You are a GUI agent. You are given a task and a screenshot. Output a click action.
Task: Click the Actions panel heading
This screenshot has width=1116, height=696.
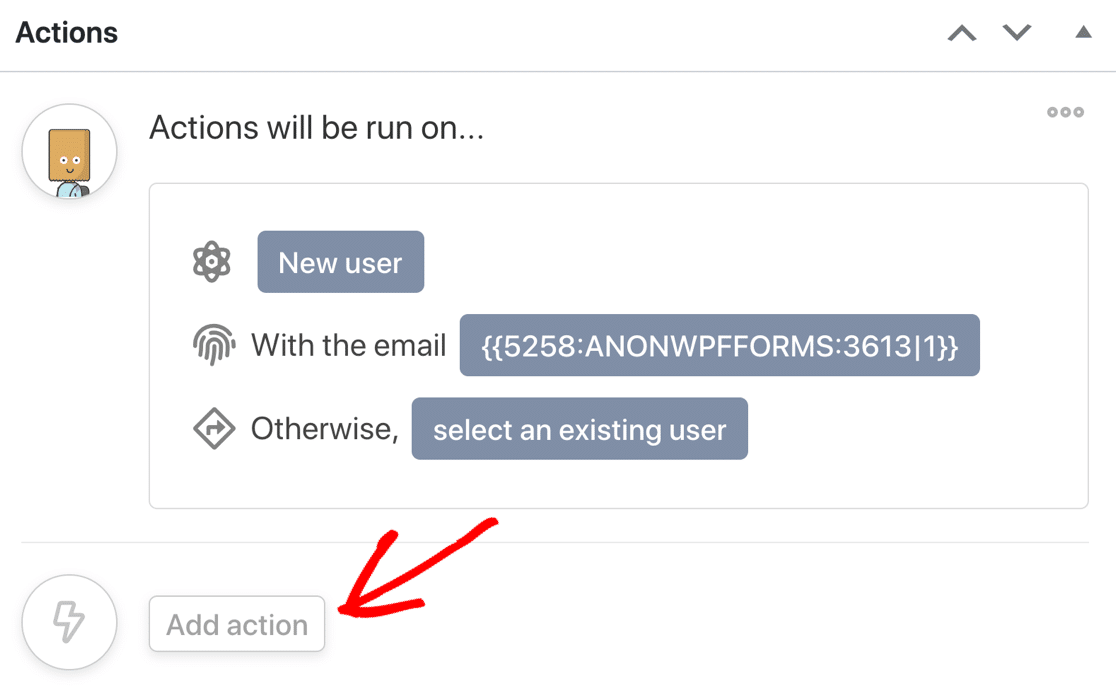coord(67,33)
